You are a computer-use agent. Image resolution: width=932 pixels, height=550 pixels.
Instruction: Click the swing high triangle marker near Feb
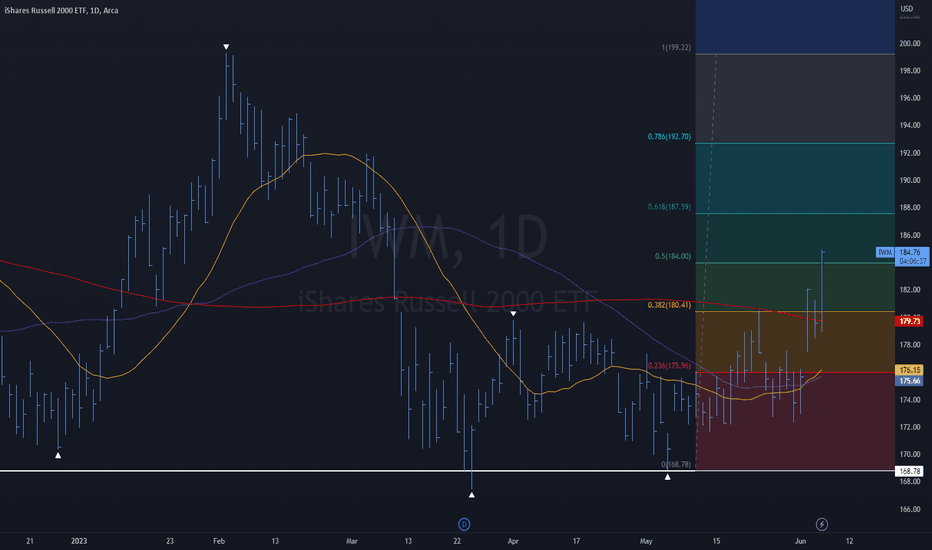(x=226, y=46)
